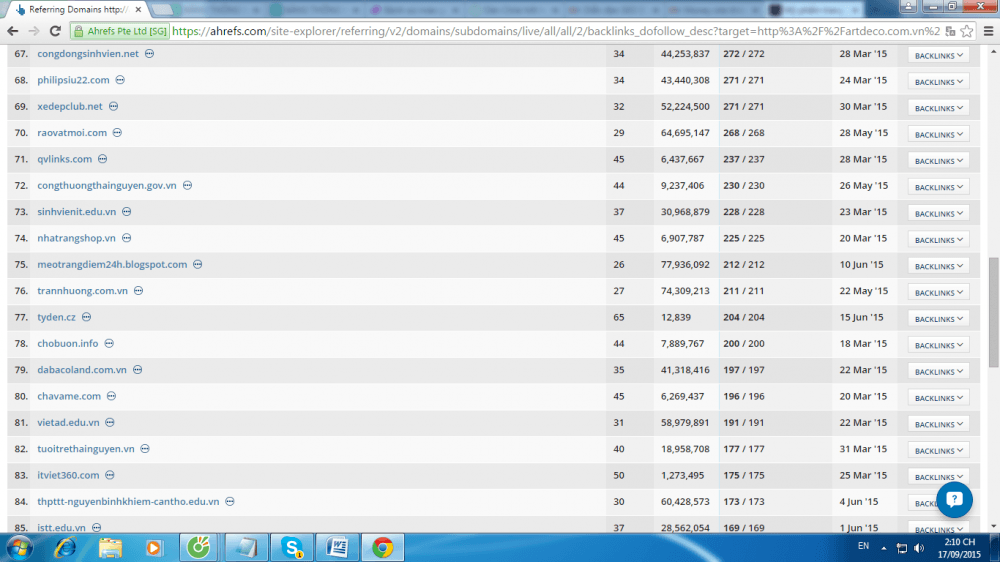Expand details icon next to qvlinks.com
Screen dimensions: 1000x562
(x=102, y=159)
